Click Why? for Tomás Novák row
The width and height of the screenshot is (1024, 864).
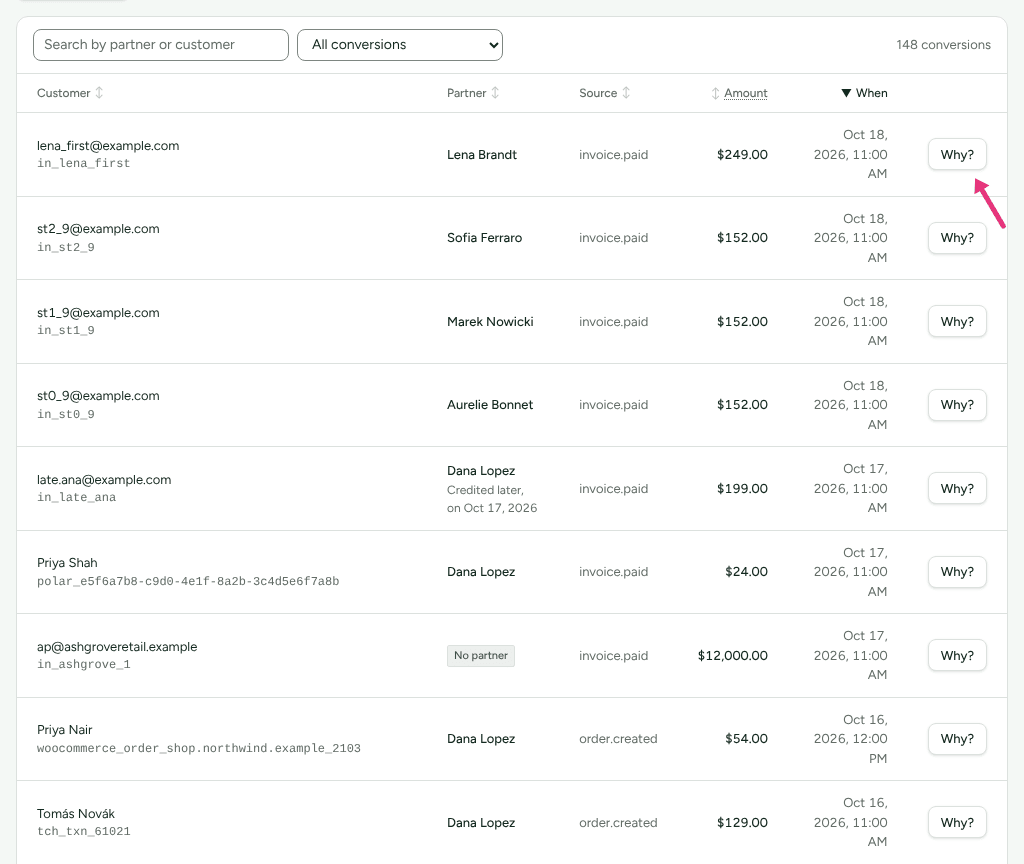point(957,822)
